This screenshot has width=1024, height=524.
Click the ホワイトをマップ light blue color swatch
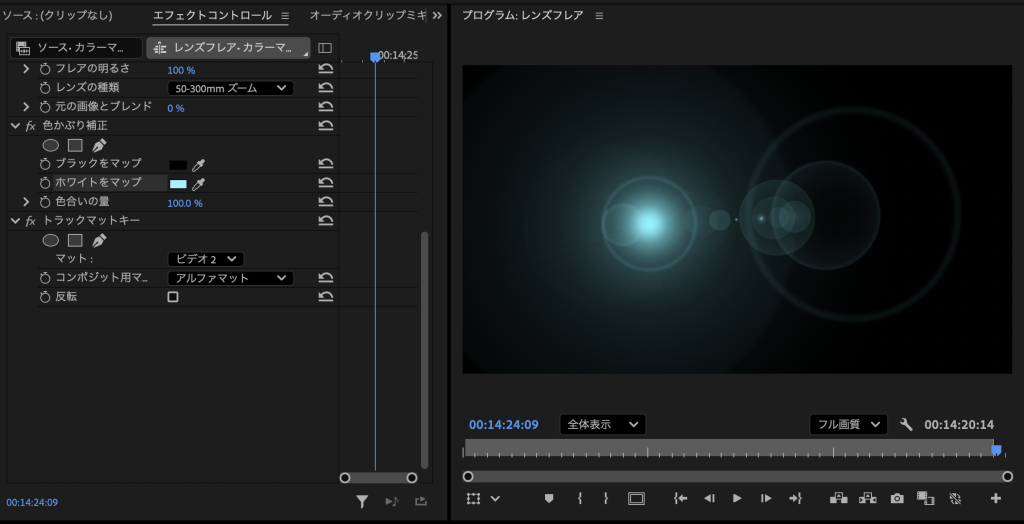[178, 184]
